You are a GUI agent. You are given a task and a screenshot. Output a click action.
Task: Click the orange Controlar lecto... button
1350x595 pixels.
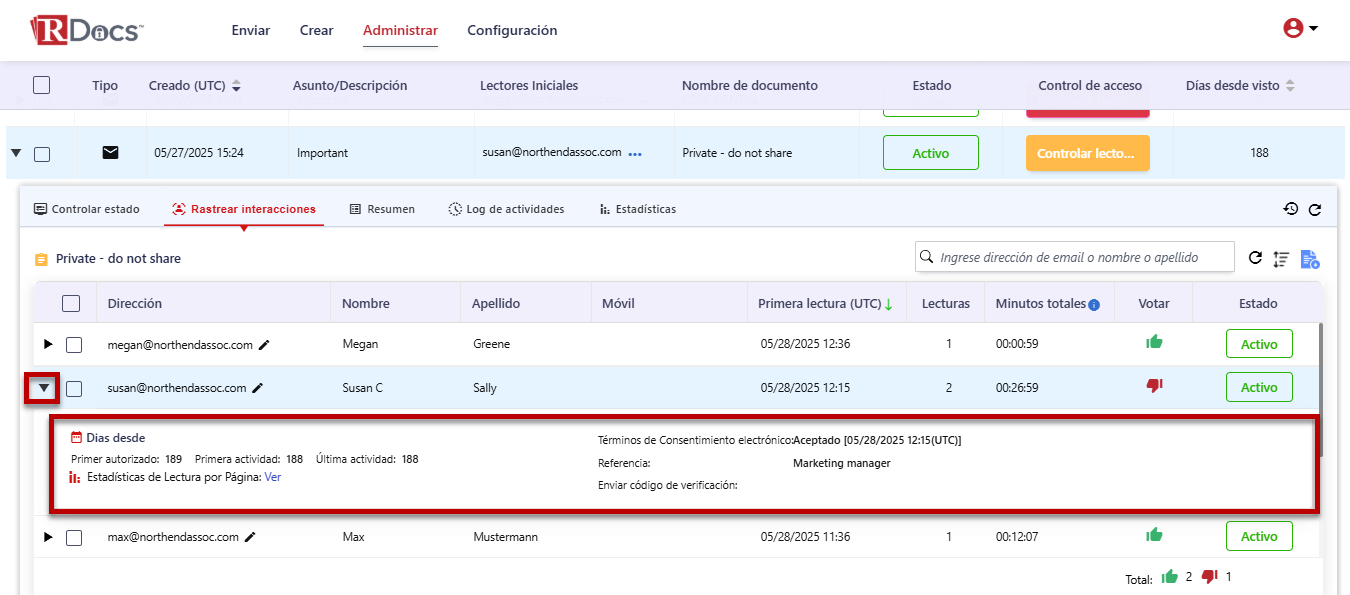click(x=1087, y=153)
